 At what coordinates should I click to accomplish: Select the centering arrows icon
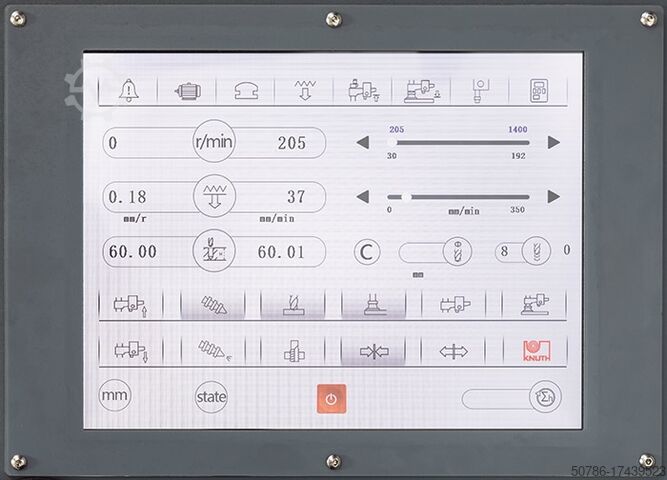coord(374,351)
